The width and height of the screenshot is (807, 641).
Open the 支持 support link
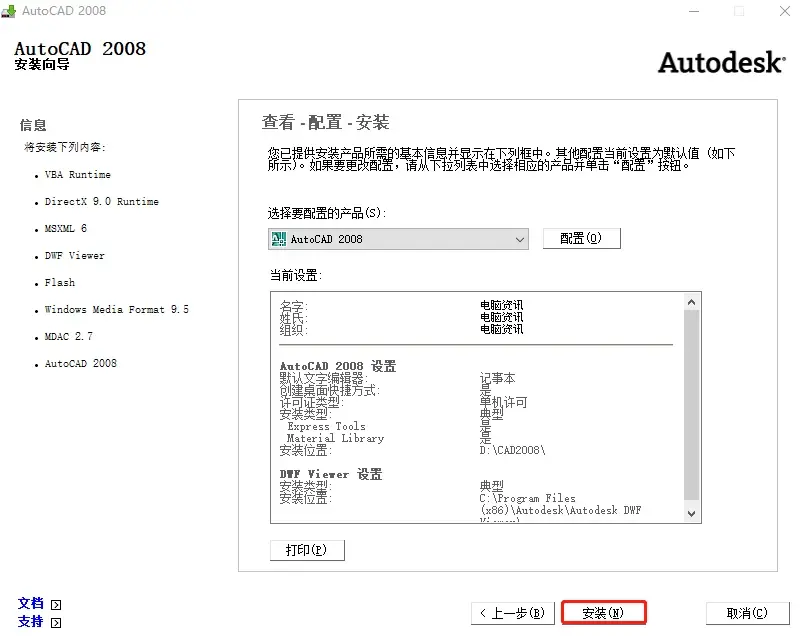[30, 621]
